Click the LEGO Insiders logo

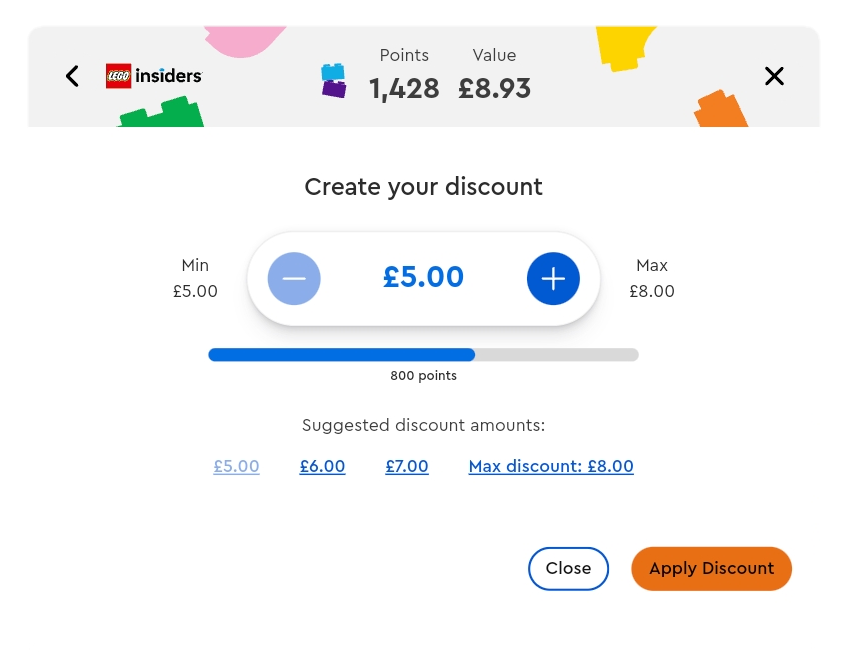(x=153, y=76)
